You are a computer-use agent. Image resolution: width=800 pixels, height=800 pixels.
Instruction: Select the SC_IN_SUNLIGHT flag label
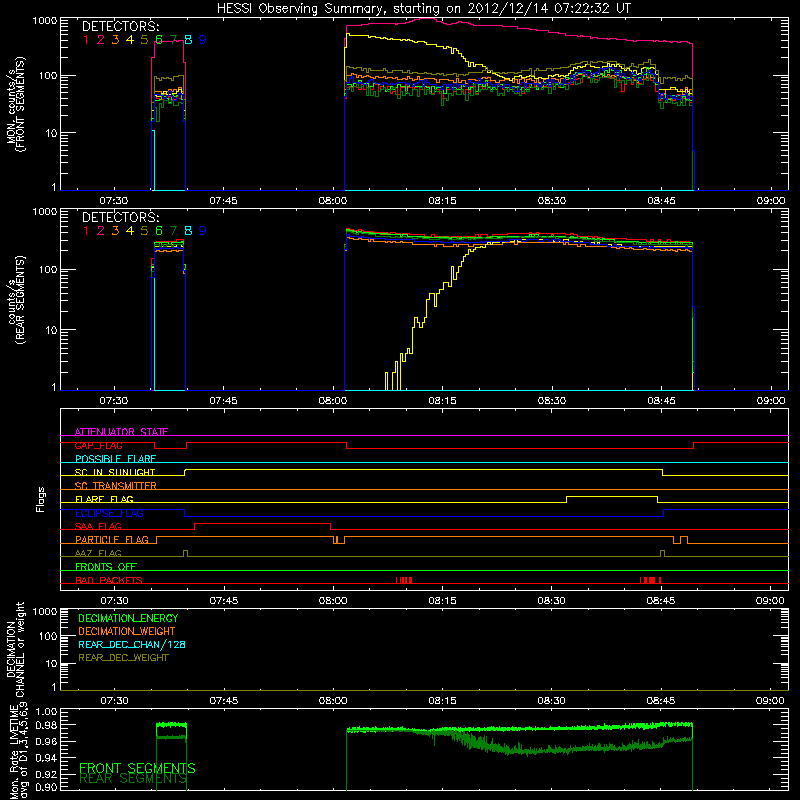[115, 472]
